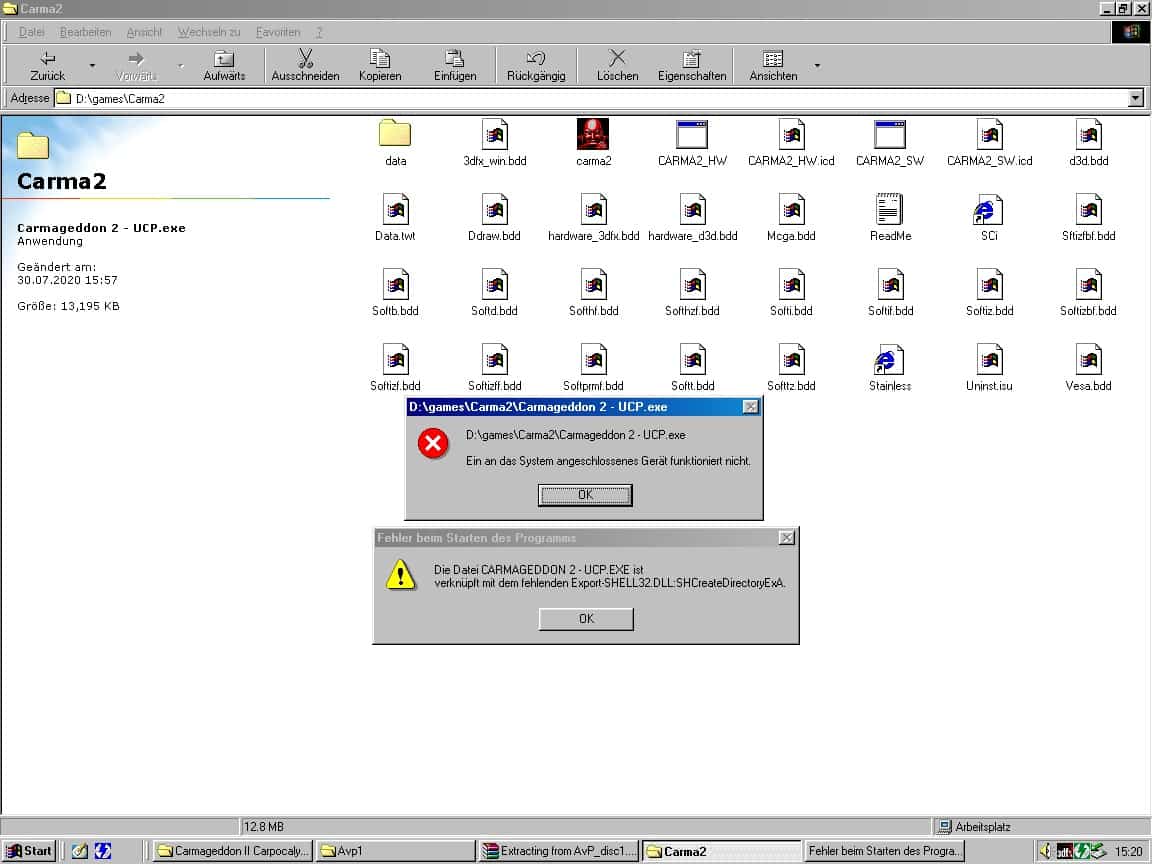Click the volume speaker tray icon

[x=1046, y=851]
